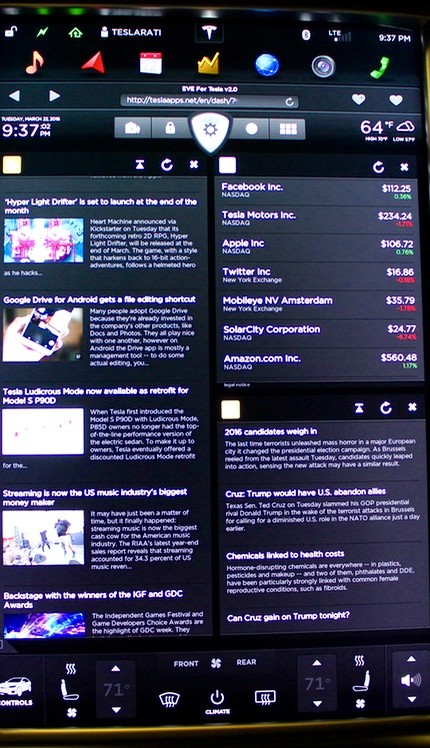This screenshot has width=430, height=748.
Task: Toggle the front windshield defroster
Action: click(x=169, y=699)
